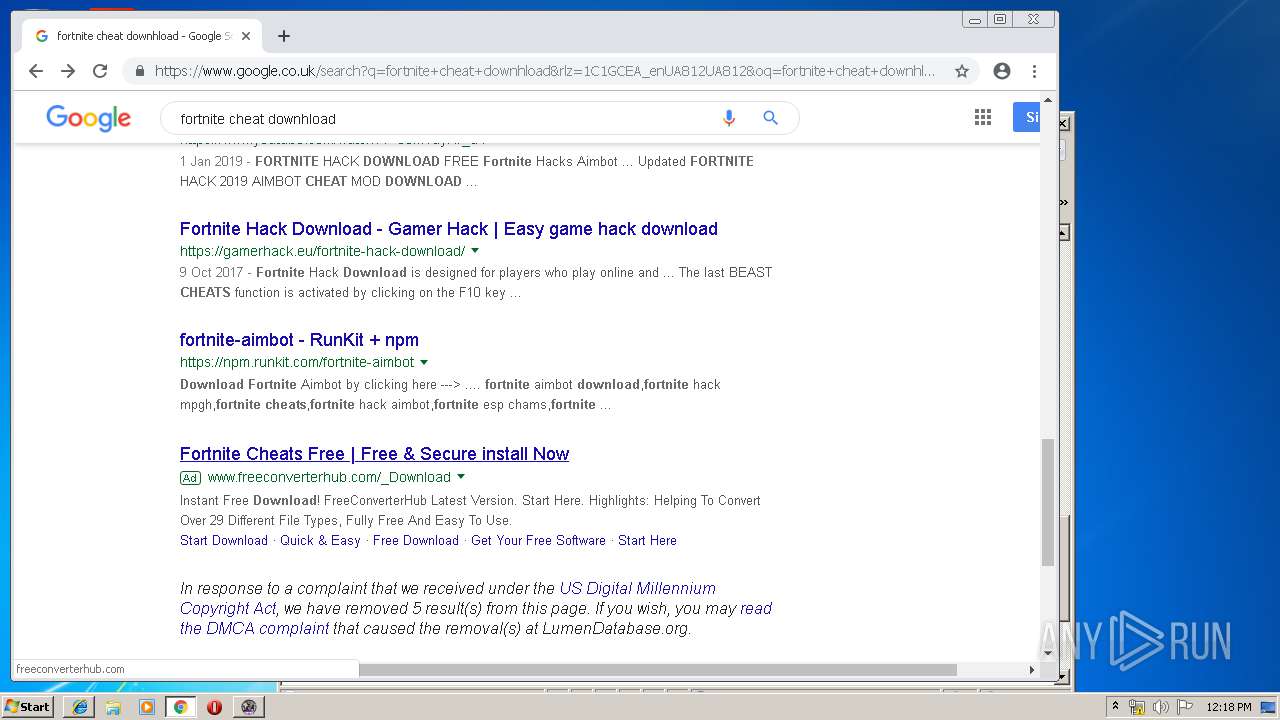Click the www.freeconverterhub.com/_Download URL text
The image size is (1280, 720).
click(329, 477)
